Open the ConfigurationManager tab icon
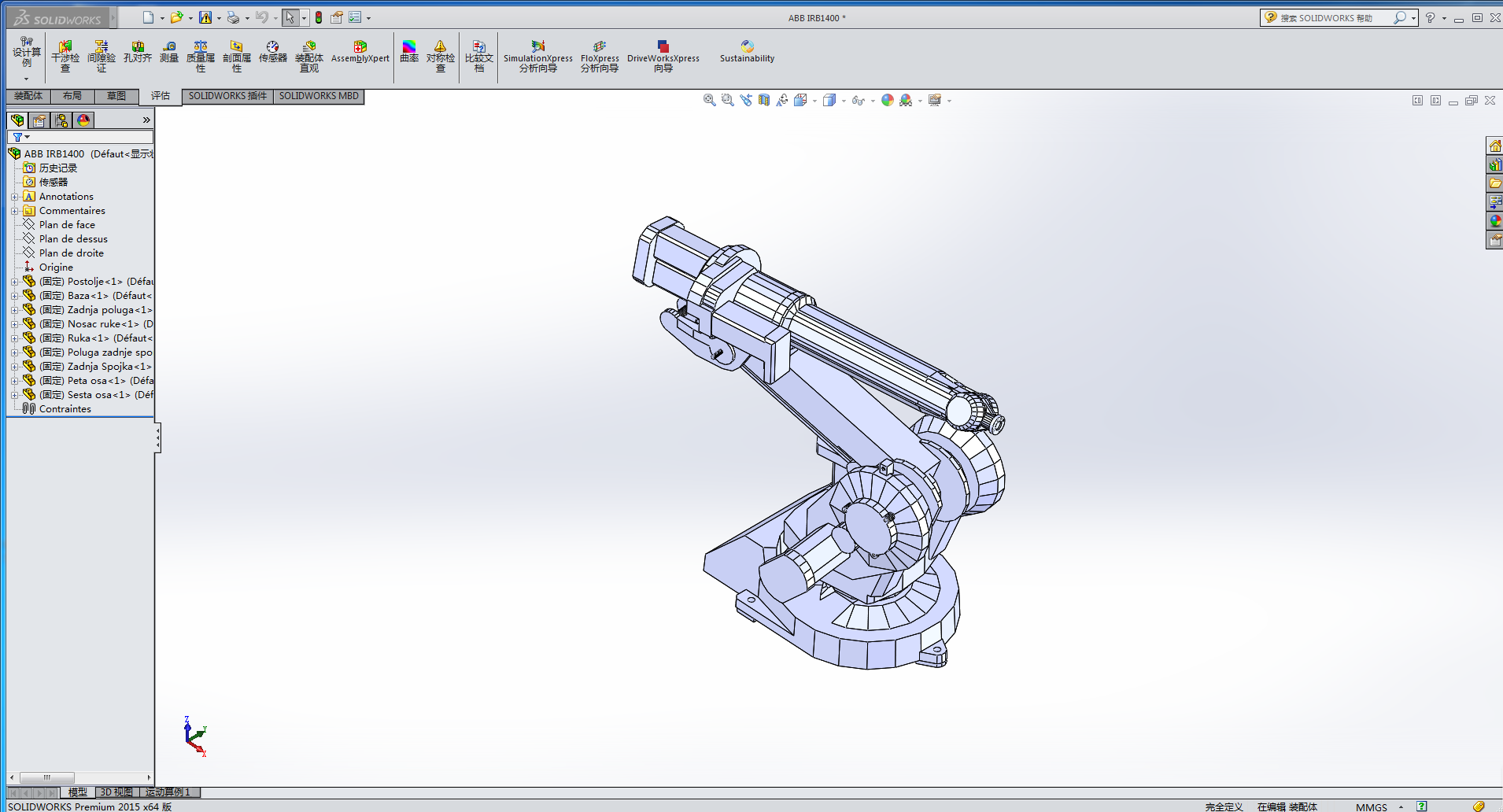The image size is (1503, 812). click(61, 120)
